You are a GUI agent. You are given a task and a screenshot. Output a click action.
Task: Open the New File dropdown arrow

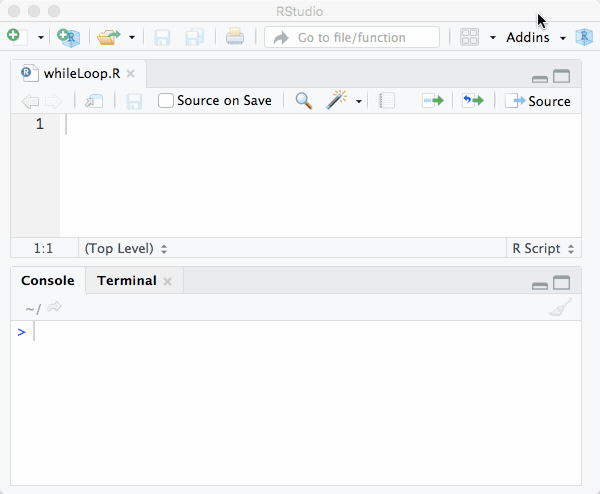pyautogui.click(x=41, y=37)
